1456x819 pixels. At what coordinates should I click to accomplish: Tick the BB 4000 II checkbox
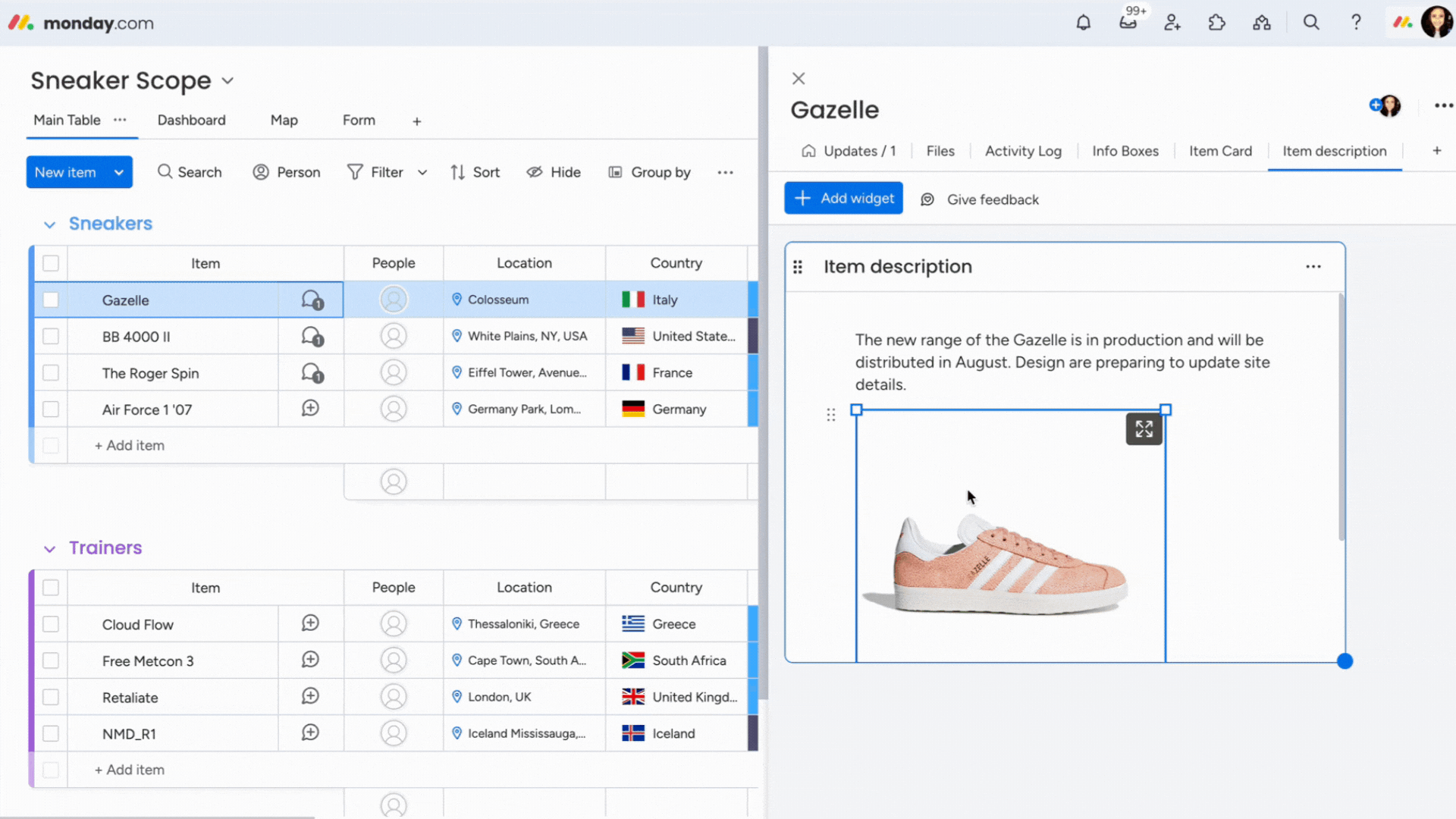[51, 336]
